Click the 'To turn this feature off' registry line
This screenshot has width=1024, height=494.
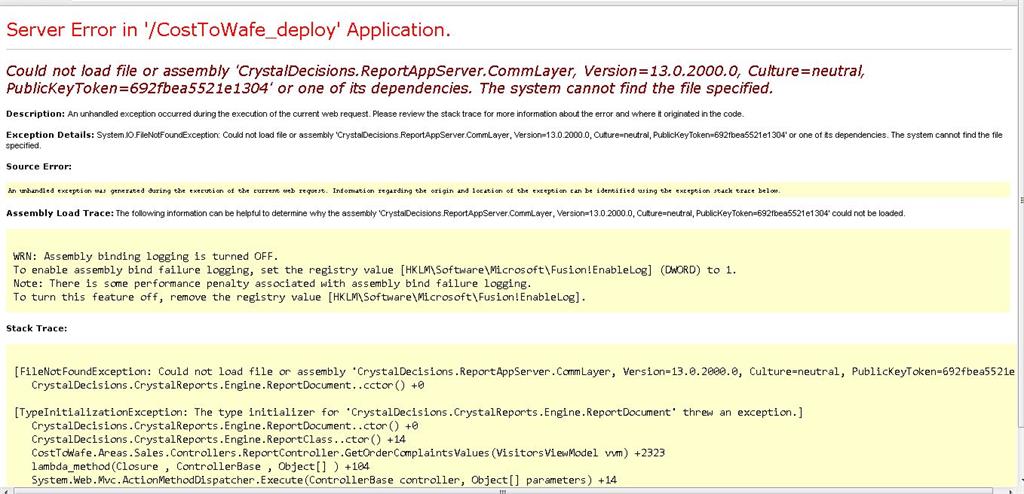[x=300, y=297]
